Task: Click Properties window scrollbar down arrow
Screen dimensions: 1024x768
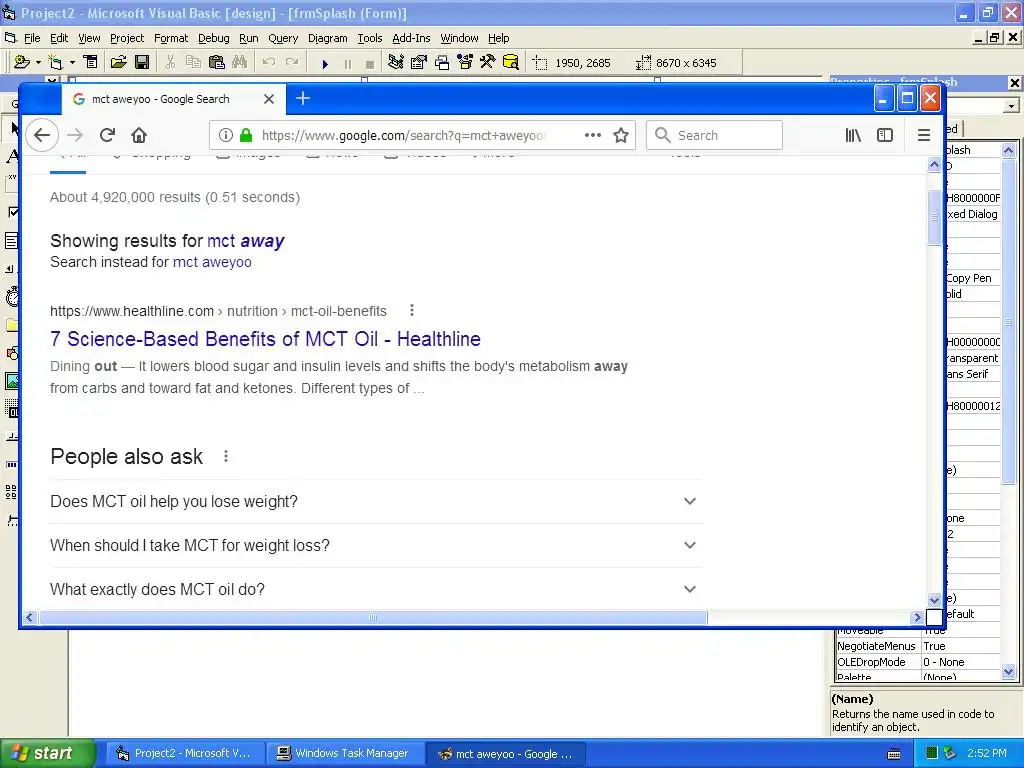Action: pyautogui.click(x=1008, y=671)
